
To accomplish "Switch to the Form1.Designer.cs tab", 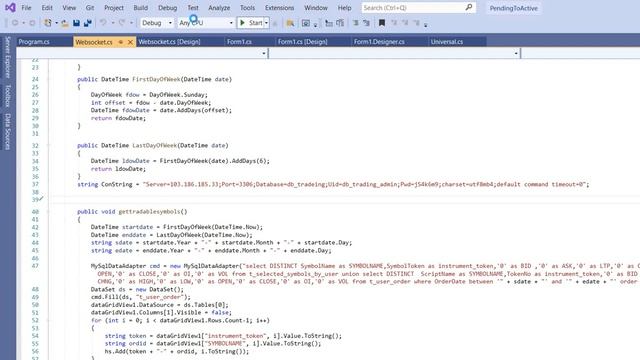I will [379, 42].
